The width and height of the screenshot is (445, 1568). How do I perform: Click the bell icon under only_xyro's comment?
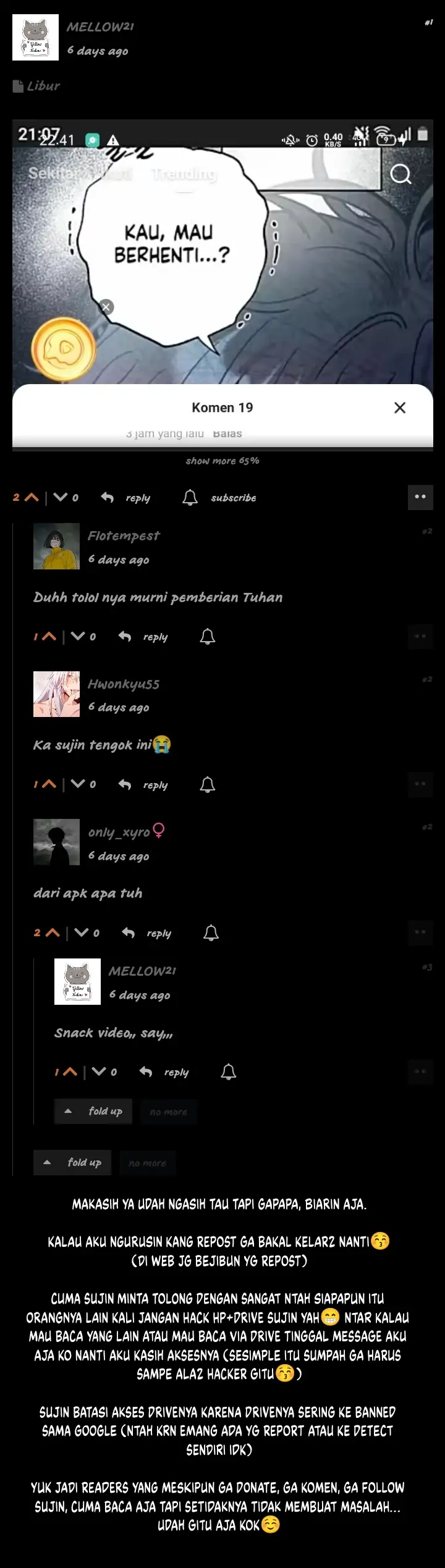point(211,933)
